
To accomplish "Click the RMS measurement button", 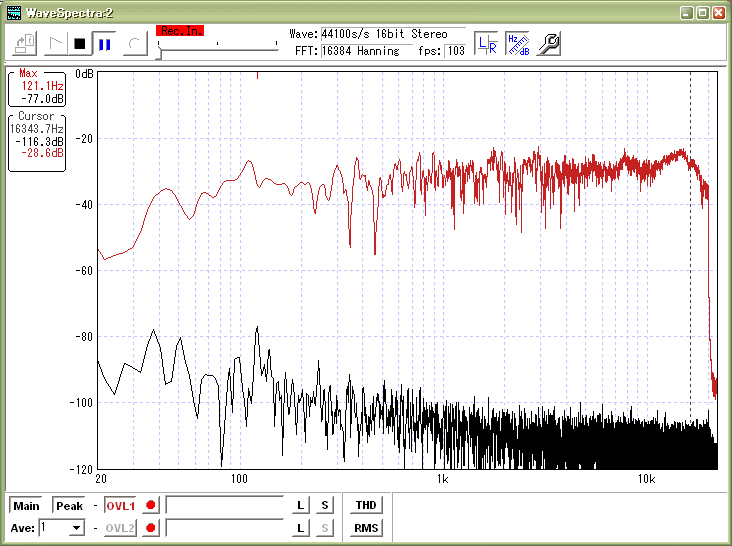I will click(365, 528).
